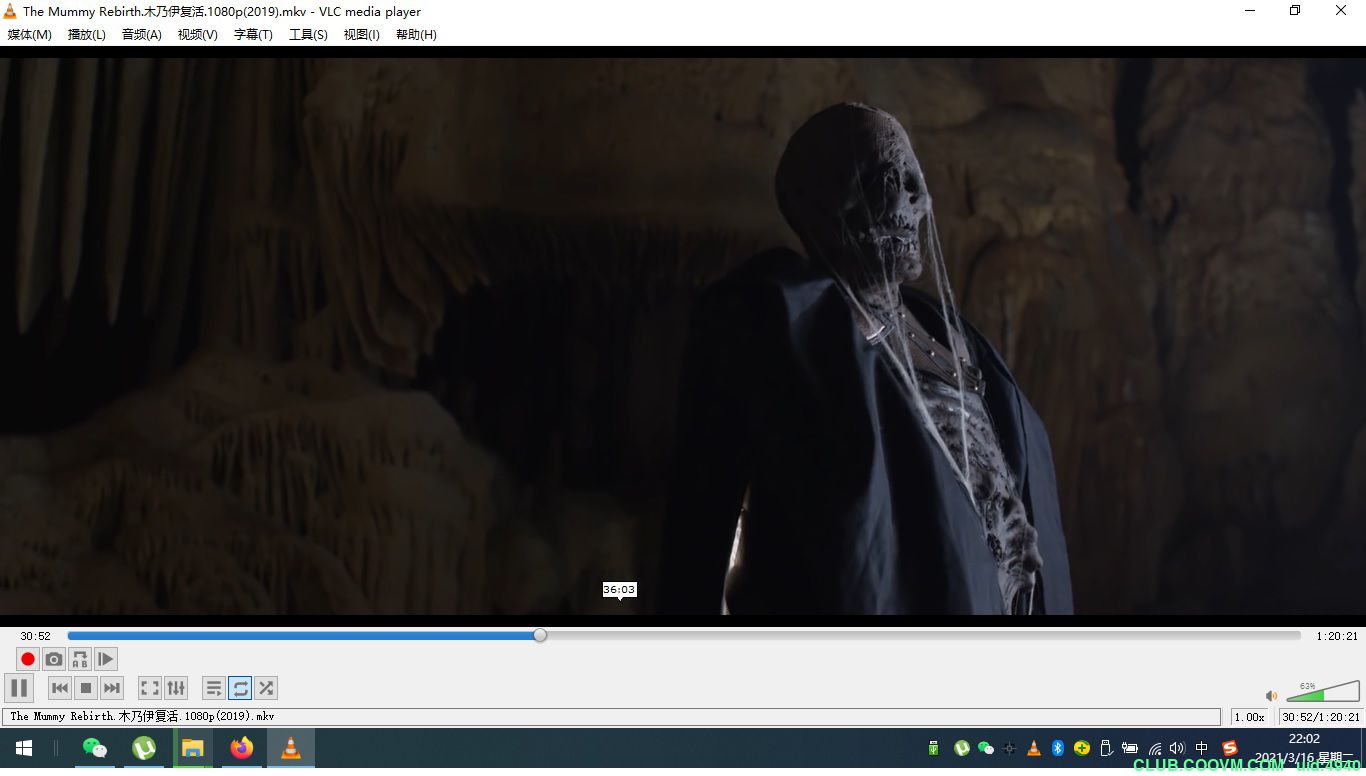1366x776 pixels.
Task: Open WeChat from the taskbar
Action: pos(95,748)
